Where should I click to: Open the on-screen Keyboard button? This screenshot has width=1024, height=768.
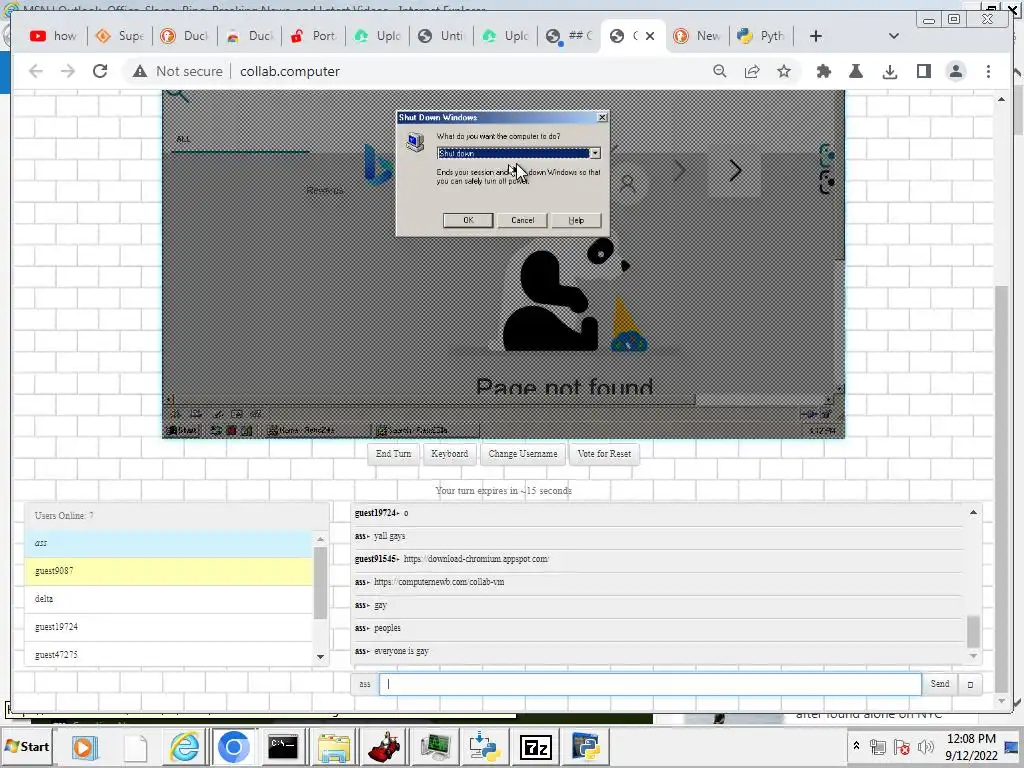(x=449, y=454)
